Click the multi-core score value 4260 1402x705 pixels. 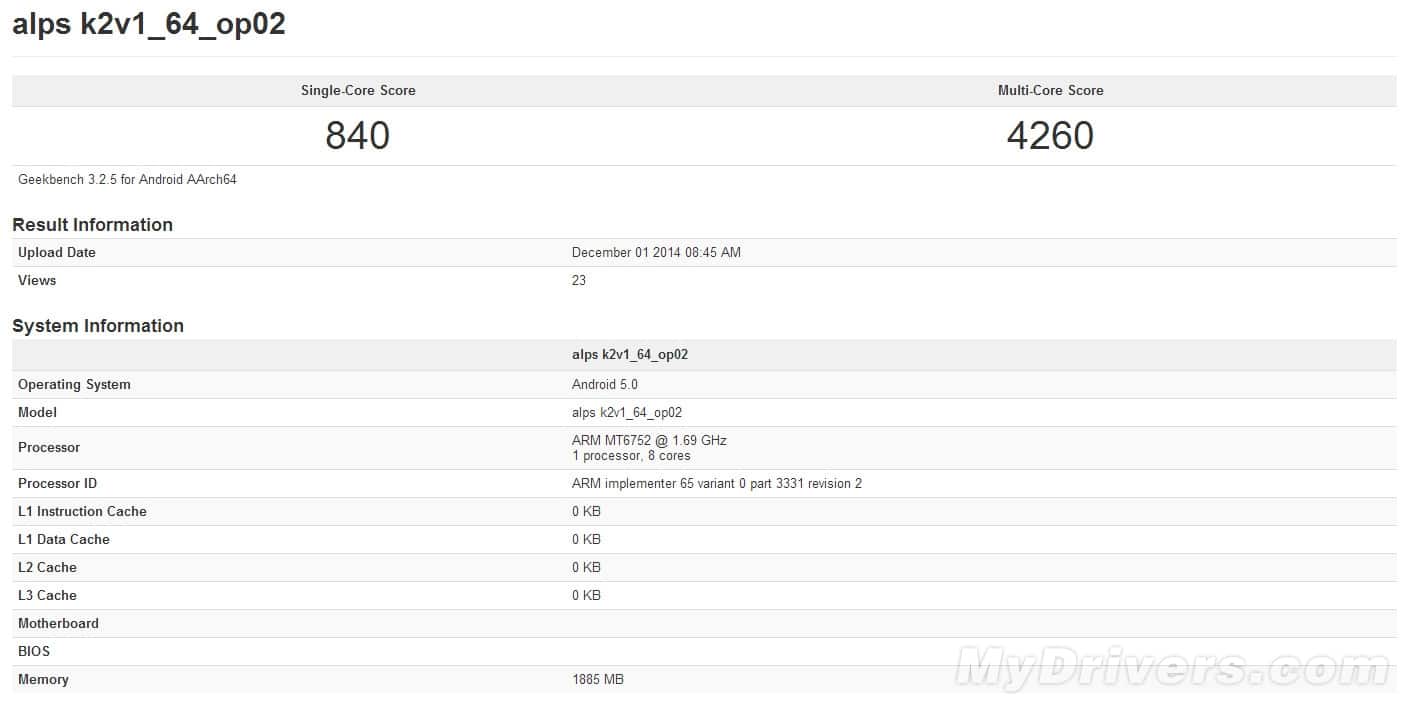pyautogui.click(x=1051, y=135)
